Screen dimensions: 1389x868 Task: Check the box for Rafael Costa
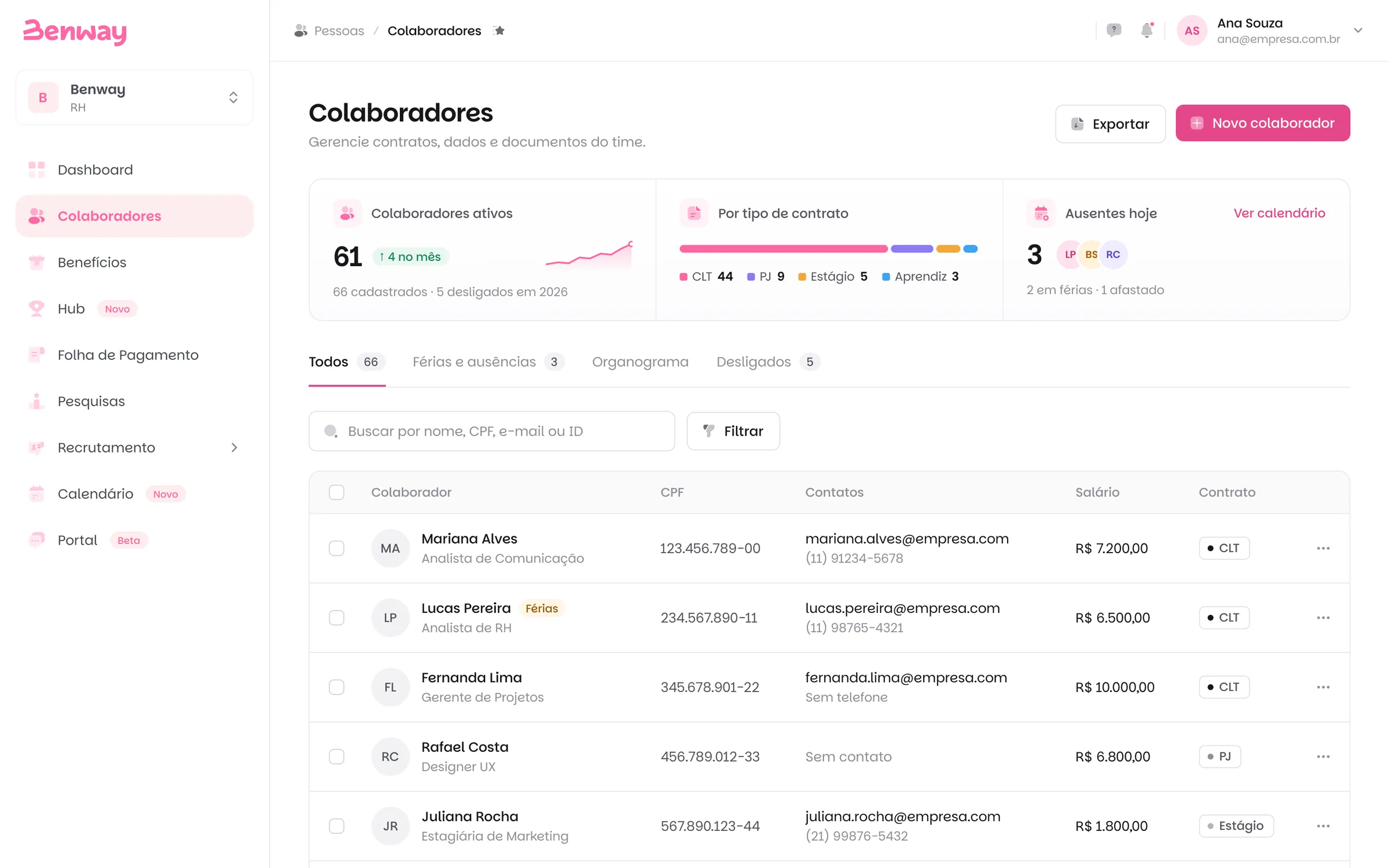point(336,756)
